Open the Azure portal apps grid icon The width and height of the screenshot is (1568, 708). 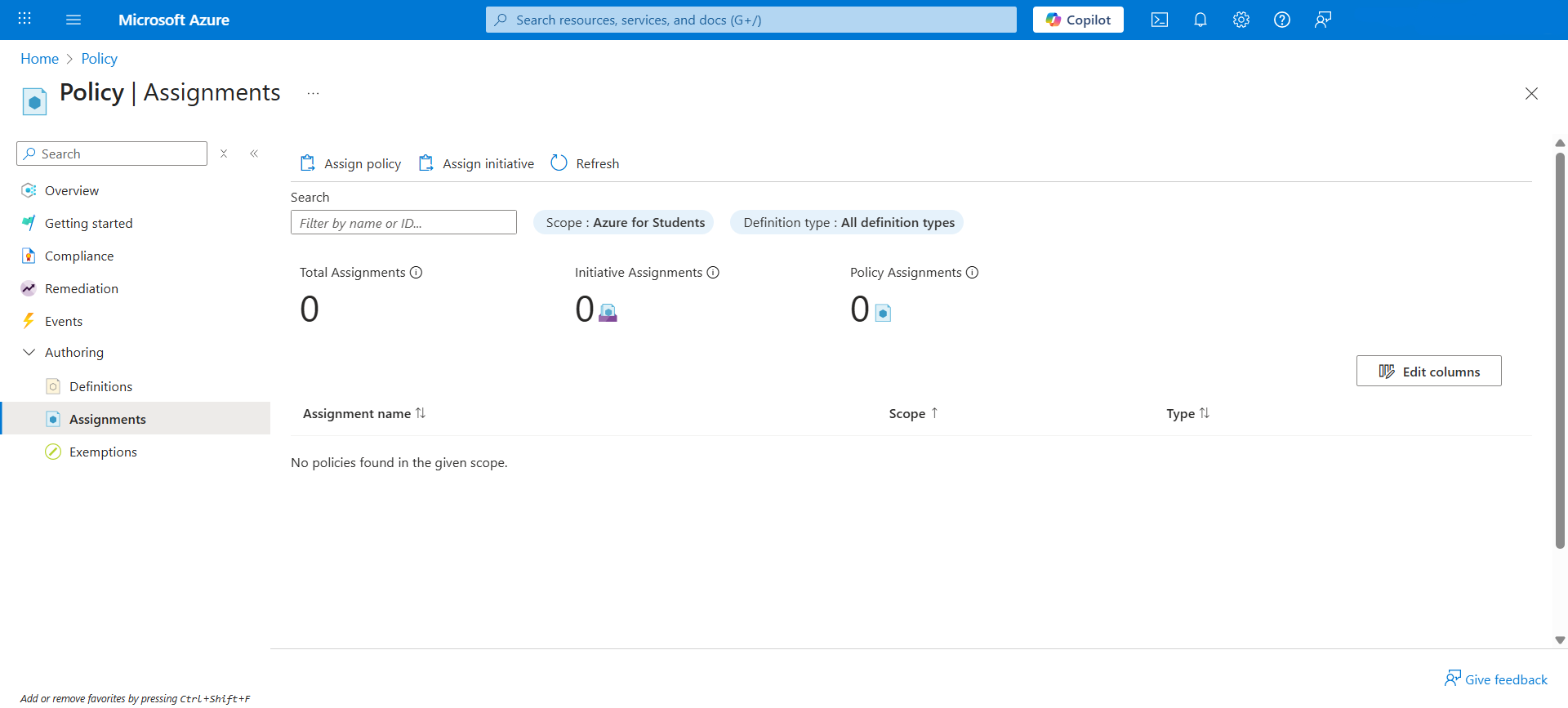pyautogui.click(x=24, y=19)
